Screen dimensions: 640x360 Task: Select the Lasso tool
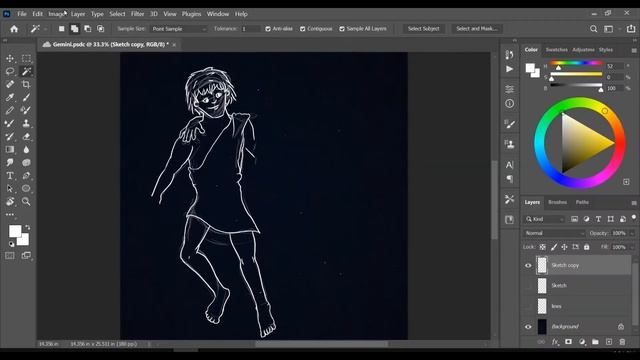click(x=10, y=71)
